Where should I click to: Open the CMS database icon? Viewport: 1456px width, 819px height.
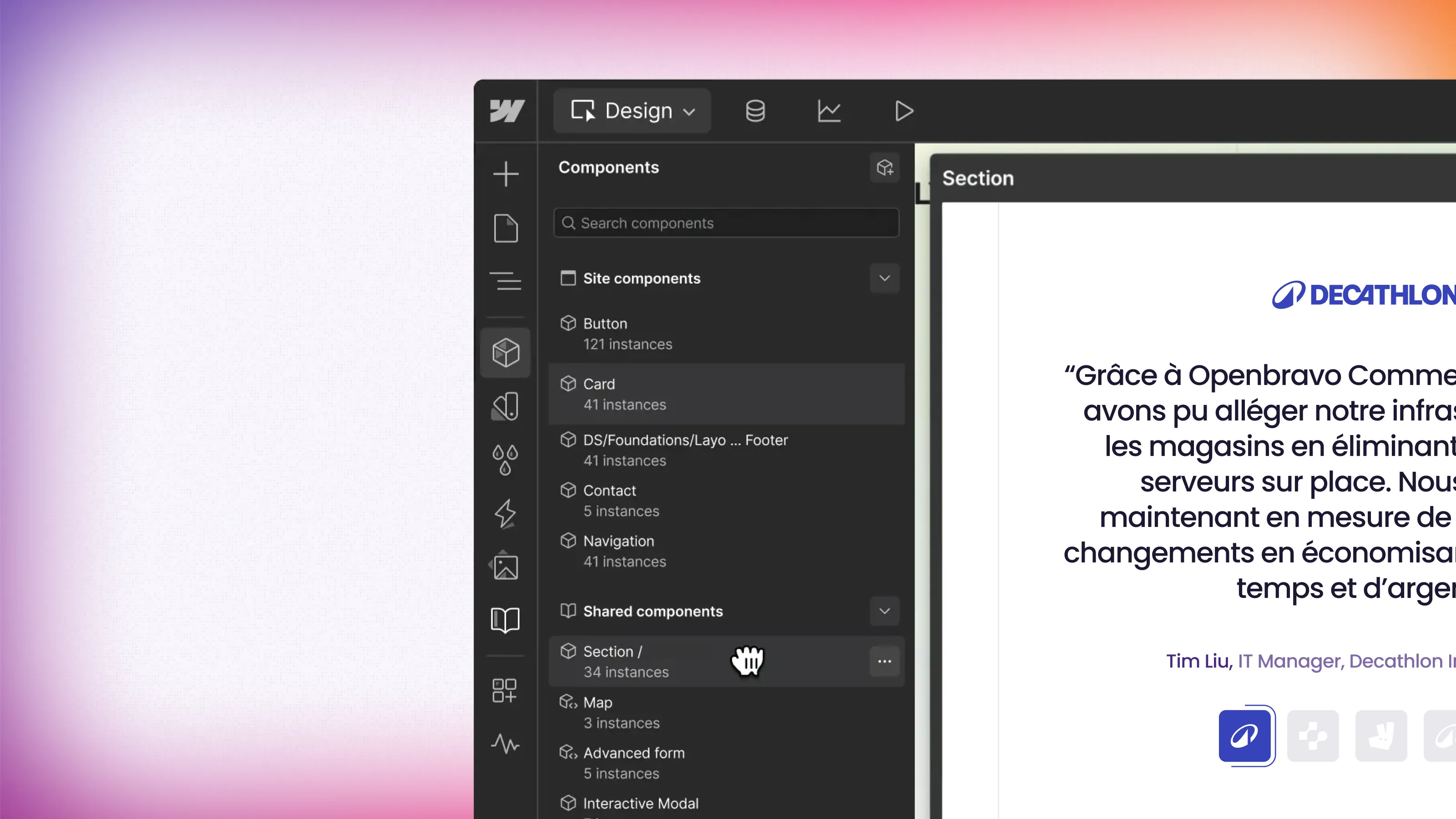[x=755, y=111]
